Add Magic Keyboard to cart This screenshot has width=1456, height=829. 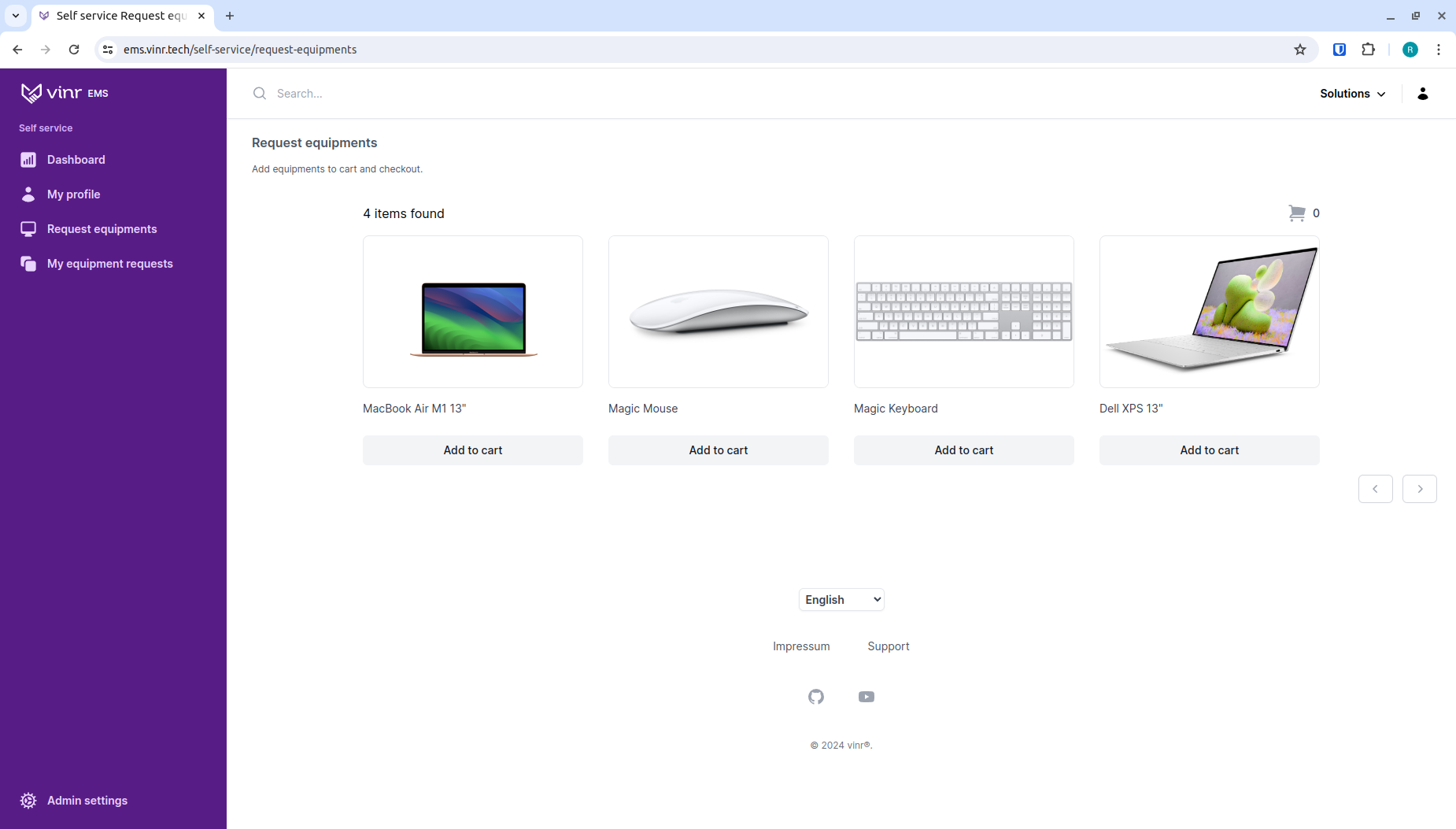coord(964,450)
